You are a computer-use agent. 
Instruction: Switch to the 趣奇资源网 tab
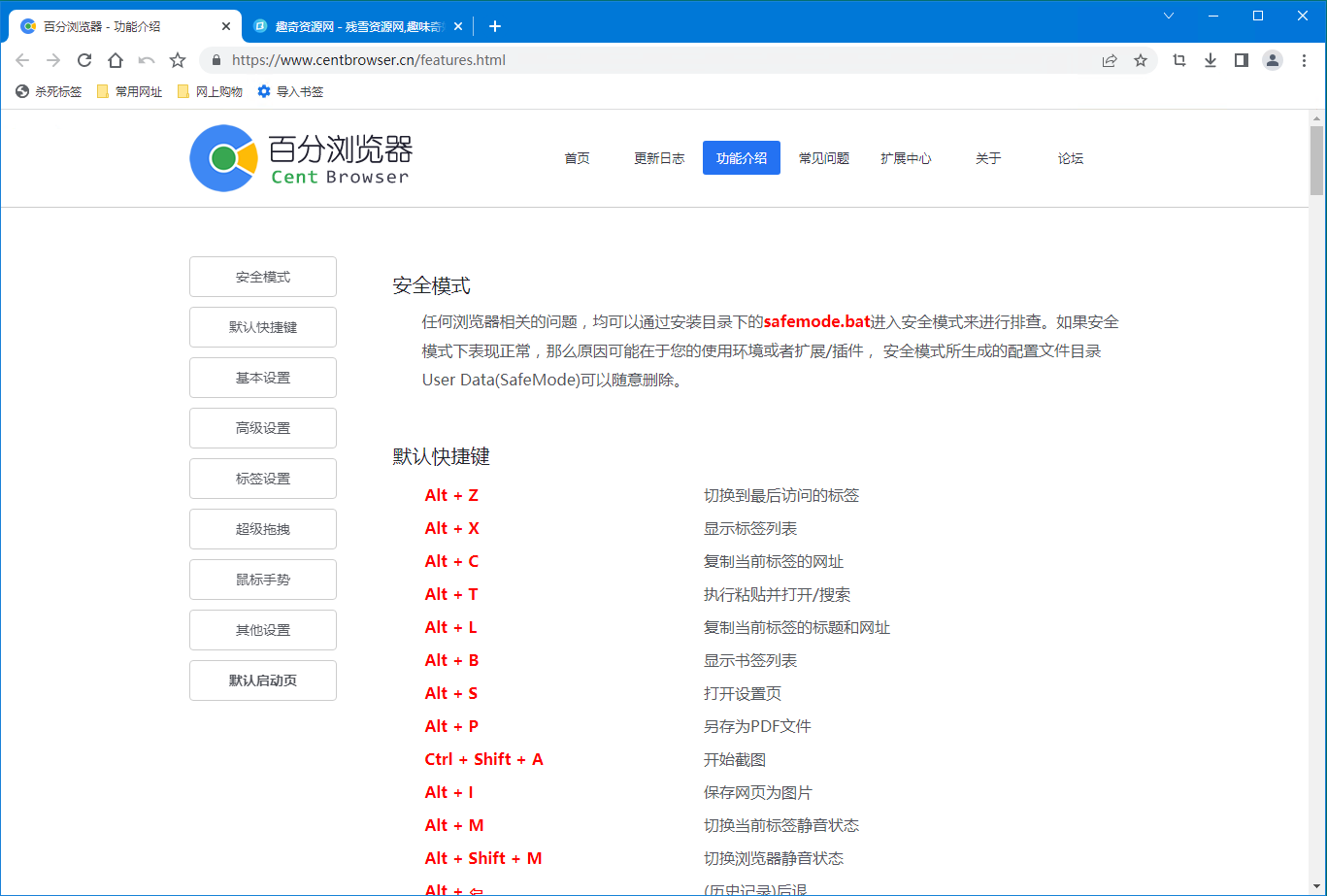click(349, 26)
